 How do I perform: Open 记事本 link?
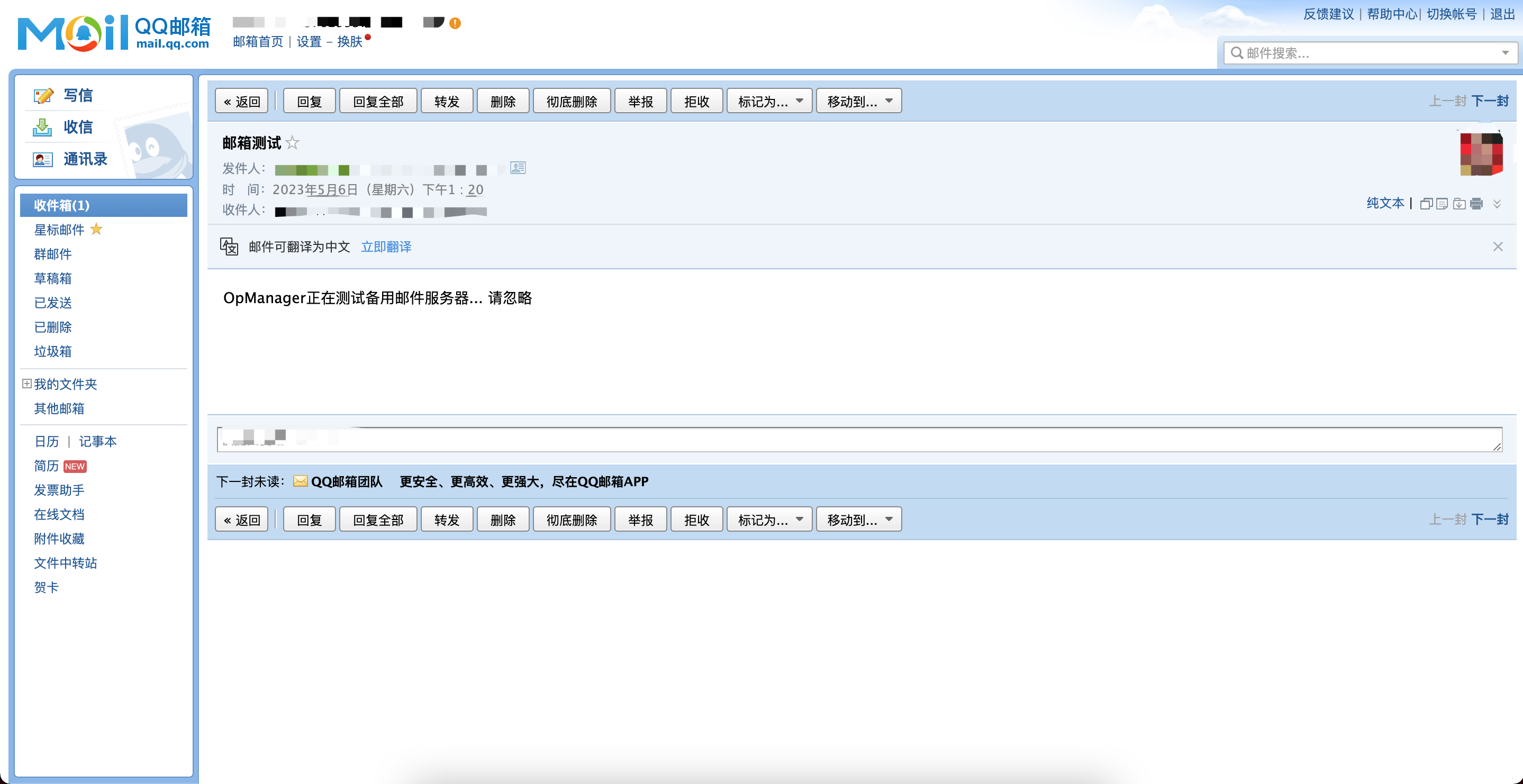[x=97, y=442]
